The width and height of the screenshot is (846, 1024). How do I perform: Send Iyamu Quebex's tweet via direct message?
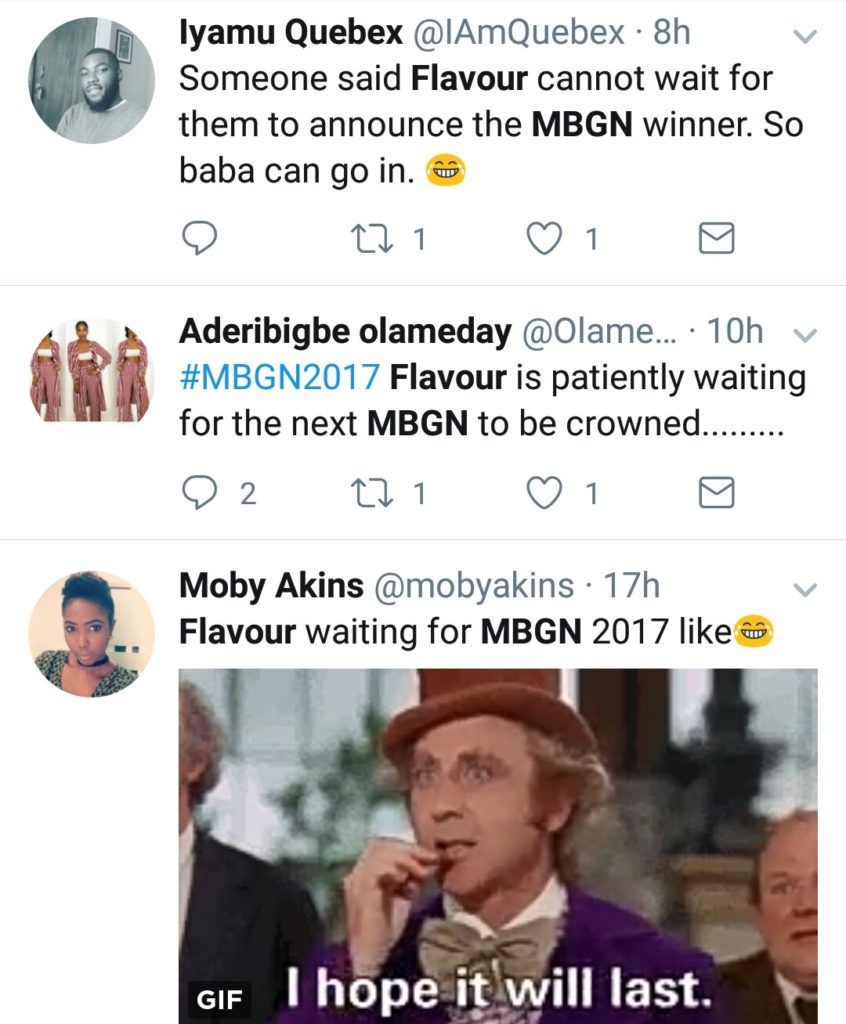tap(717, 238)
